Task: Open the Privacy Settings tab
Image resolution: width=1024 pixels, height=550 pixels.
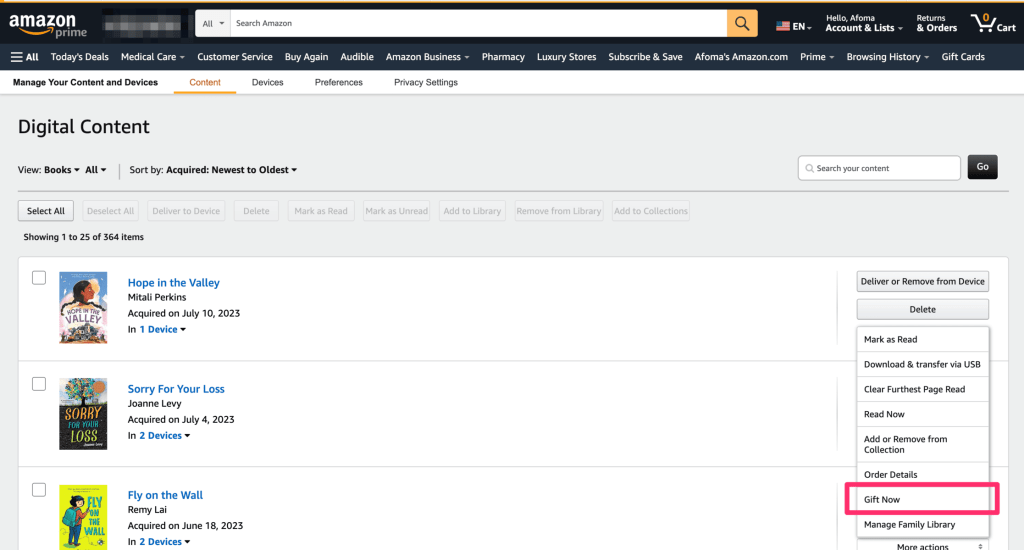Action: [426, 82]
